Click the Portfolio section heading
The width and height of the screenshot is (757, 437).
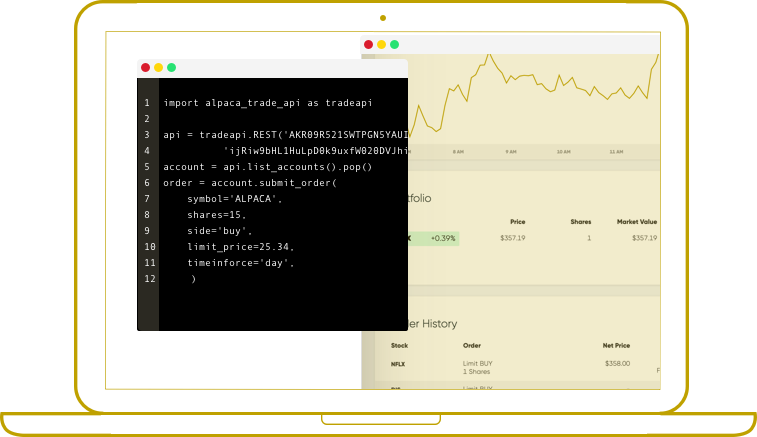[420, 198]
